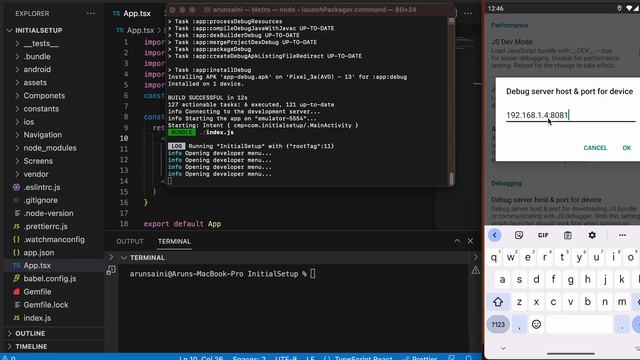Open Debug server host & port setting
Viewport: 640px width, 360px height.
563,210
